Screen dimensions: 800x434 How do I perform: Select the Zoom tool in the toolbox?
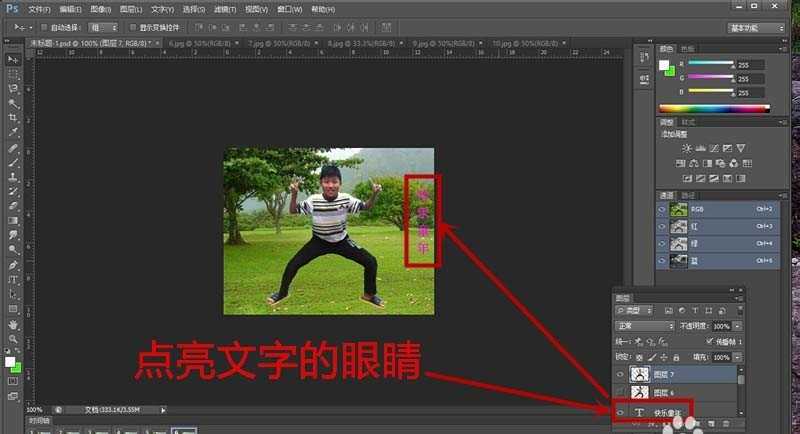coord(14,339)
